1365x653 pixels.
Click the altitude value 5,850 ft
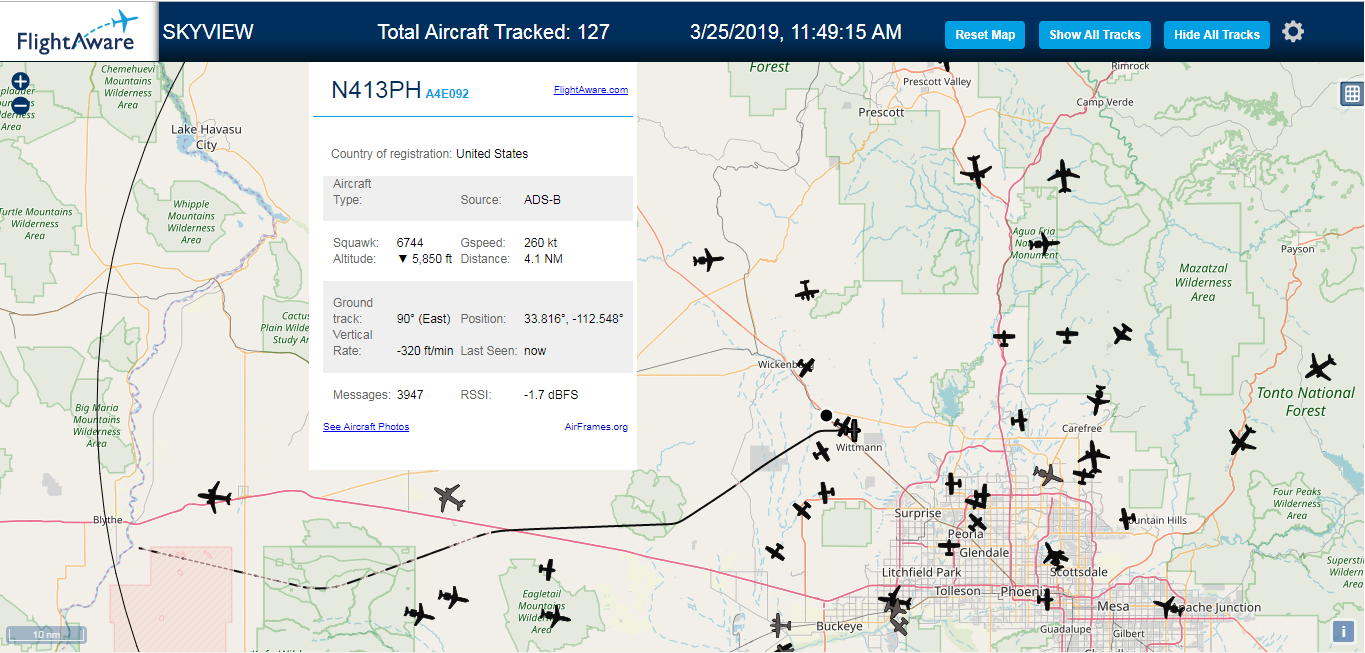425,259
